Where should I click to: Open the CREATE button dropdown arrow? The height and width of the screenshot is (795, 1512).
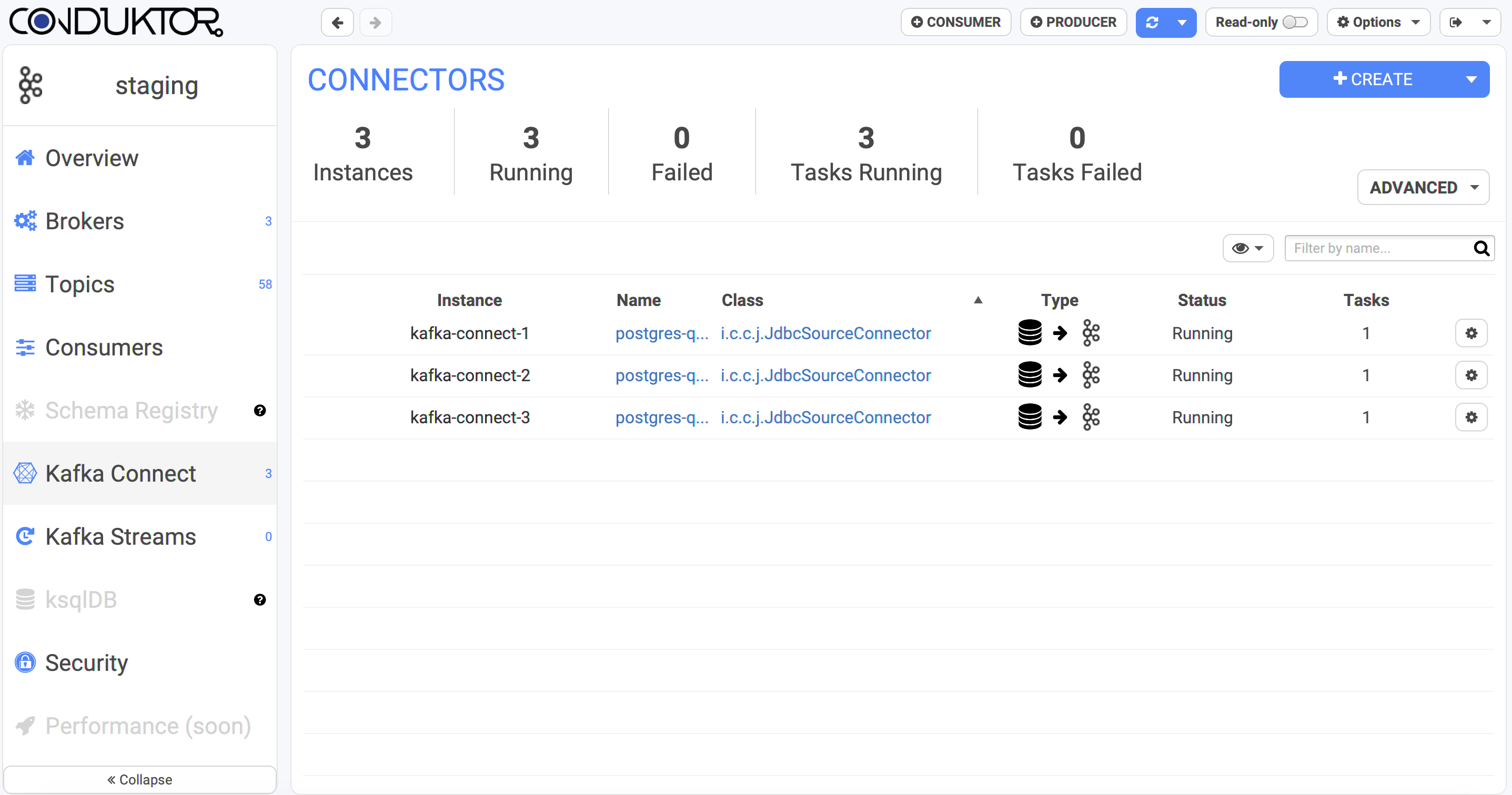(x=1470, y=79)
